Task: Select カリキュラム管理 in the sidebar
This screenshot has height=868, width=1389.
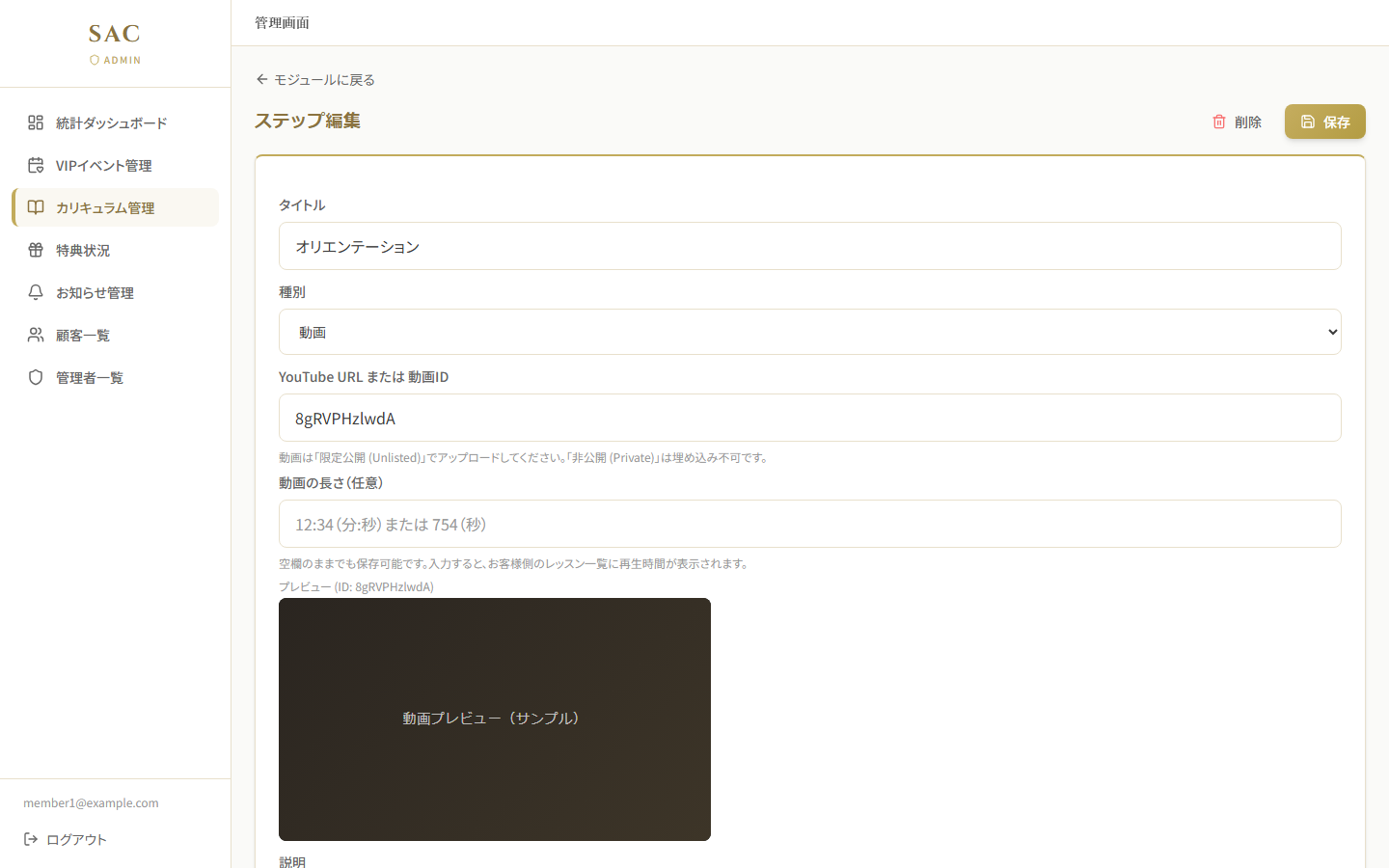Action: [x=116, y=207]
